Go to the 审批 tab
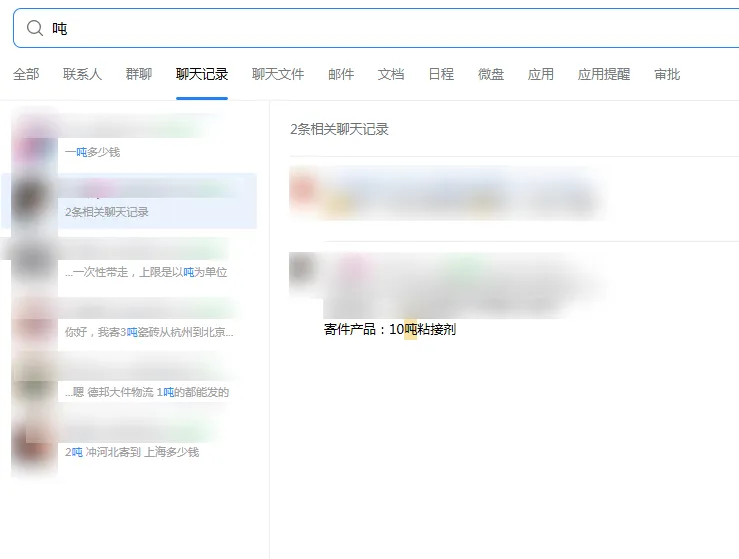 point(667,74)
